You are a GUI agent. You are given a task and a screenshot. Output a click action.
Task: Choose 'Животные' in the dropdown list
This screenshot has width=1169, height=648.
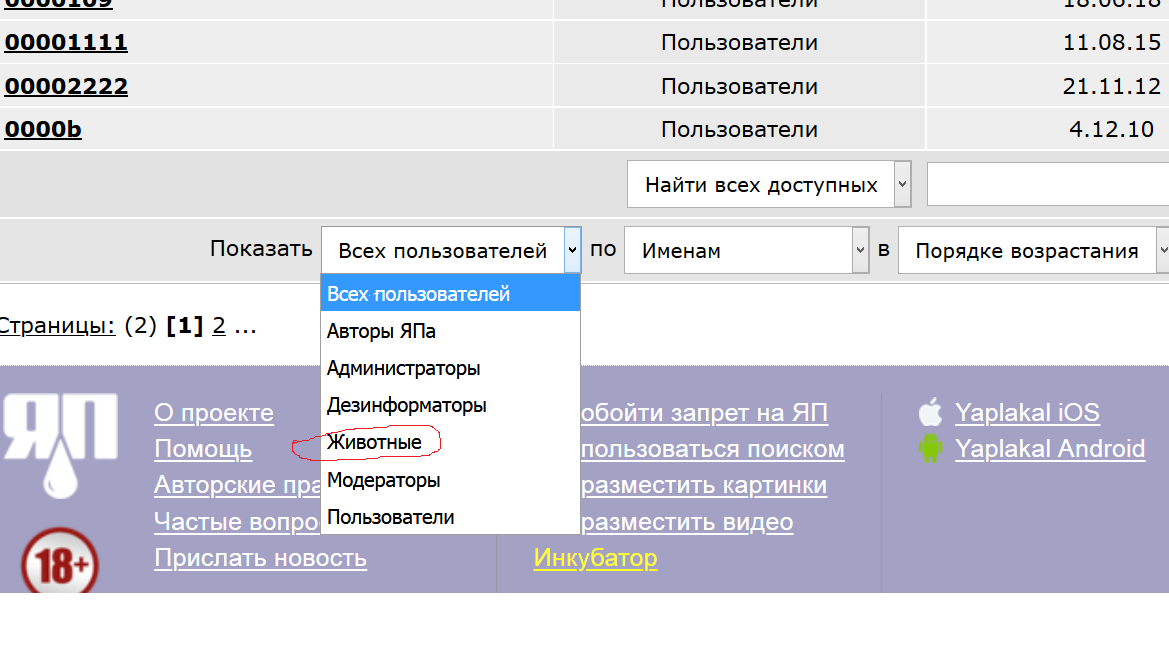[450, 442]
